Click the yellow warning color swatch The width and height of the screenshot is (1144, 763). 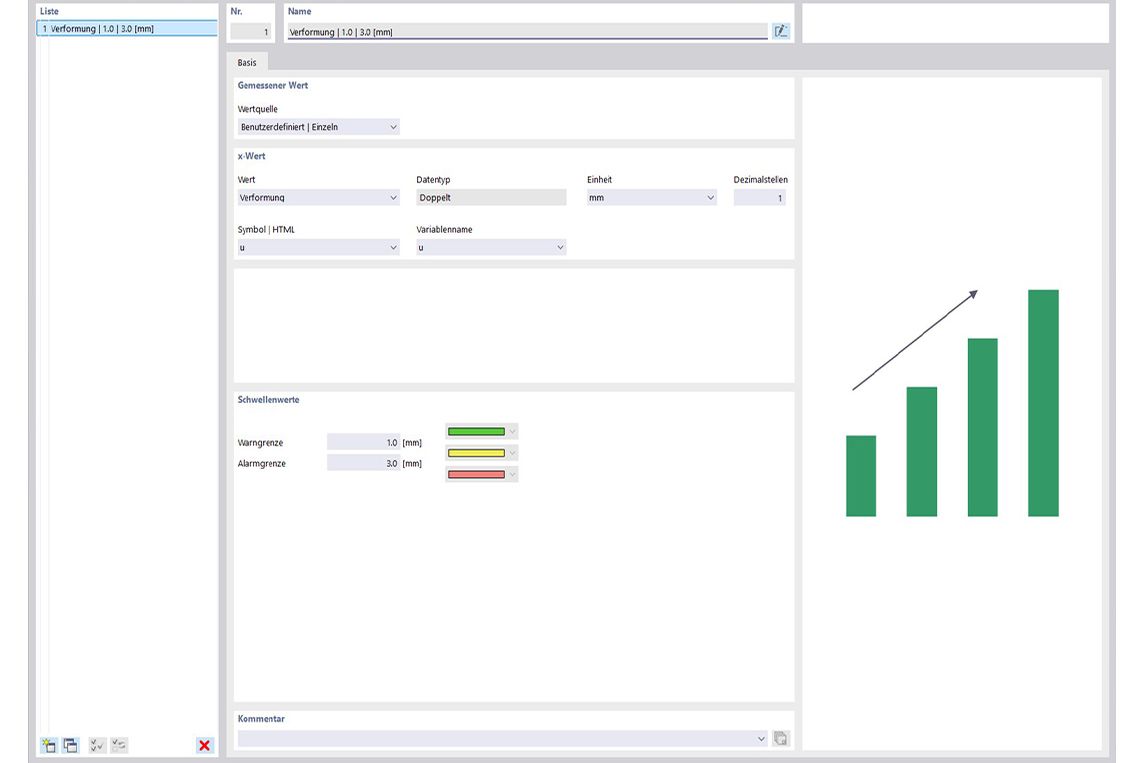[x=477, y=453]
